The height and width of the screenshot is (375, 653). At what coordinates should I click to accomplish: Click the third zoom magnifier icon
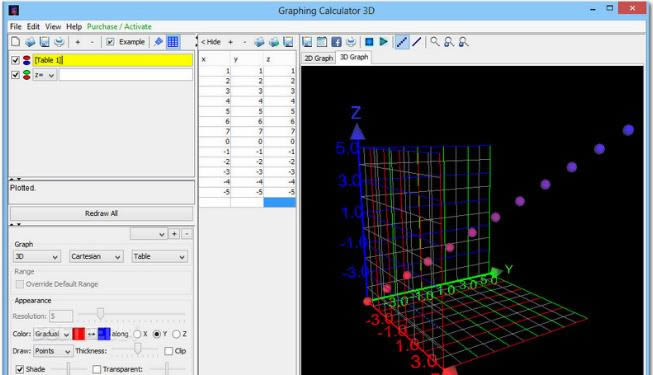point(463,42)
